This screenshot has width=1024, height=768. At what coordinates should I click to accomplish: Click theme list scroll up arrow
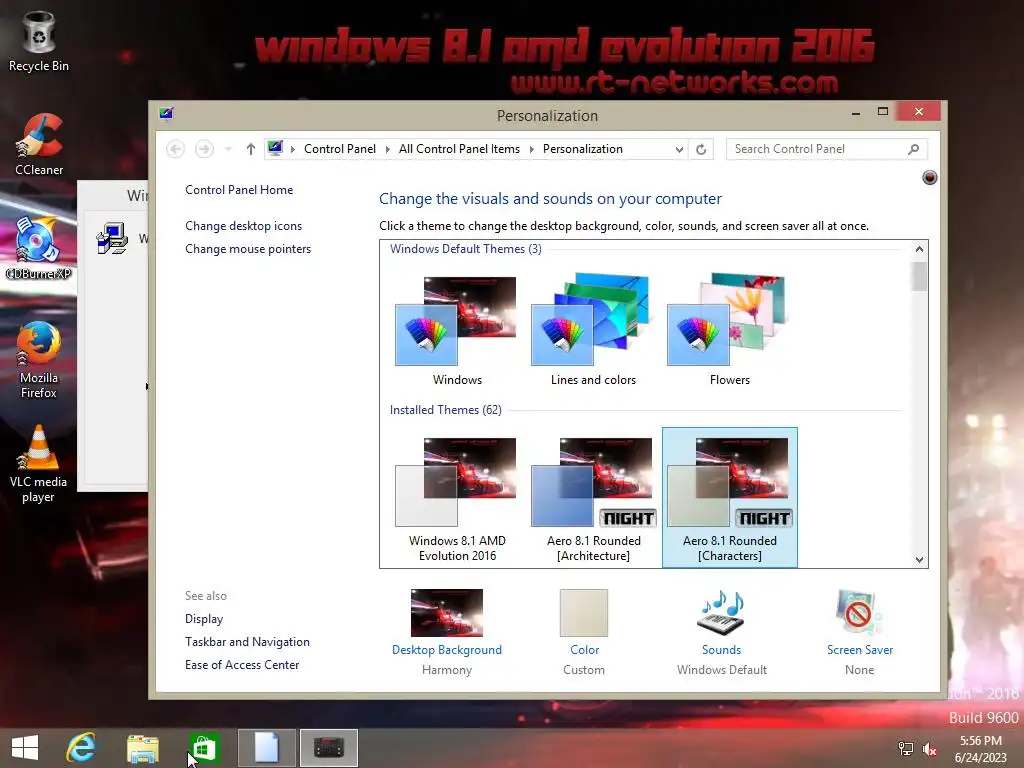point(920,249)
